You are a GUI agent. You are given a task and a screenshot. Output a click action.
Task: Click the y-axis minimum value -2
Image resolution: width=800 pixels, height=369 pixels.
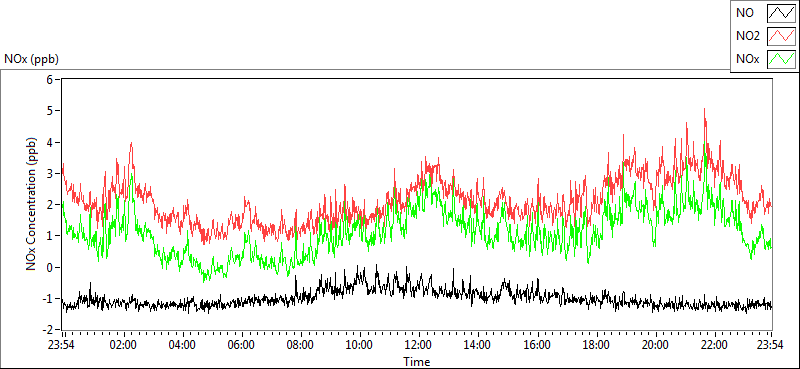(48, 330)
